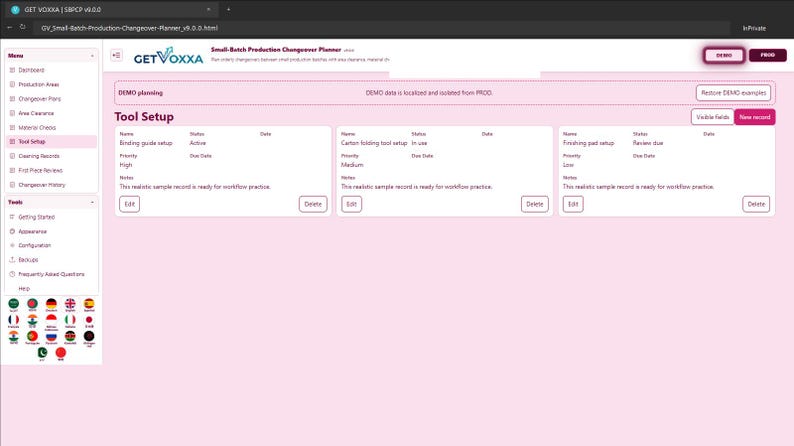
Task: Click the browser reload icon
Action: pyautogui.click(x=23, y=28)
